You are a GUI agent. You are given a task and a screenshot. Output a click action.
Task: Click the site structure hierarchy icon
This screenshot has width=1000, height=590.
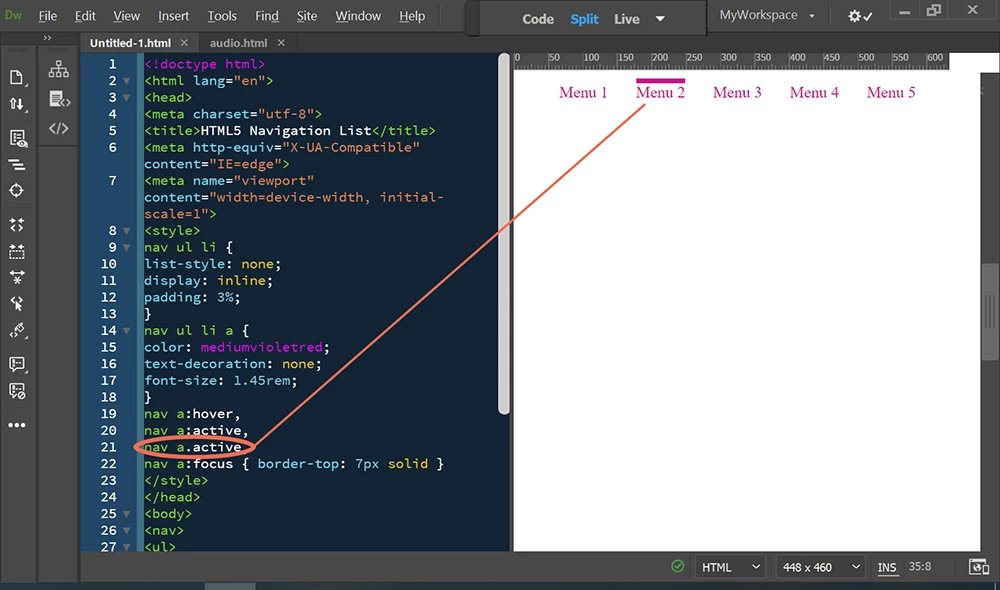(59, 69)
